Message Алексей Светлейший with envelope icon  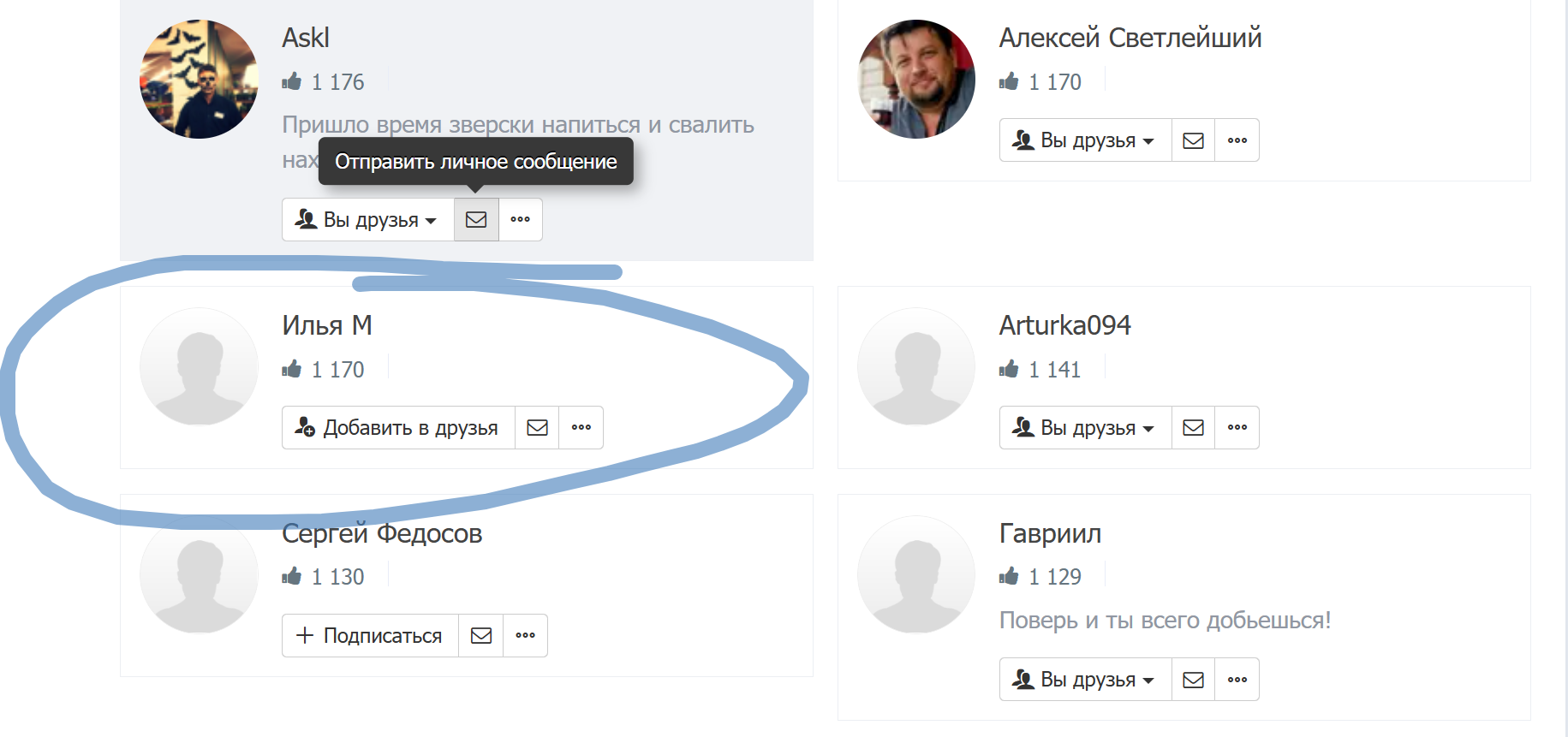point(1193,140)
